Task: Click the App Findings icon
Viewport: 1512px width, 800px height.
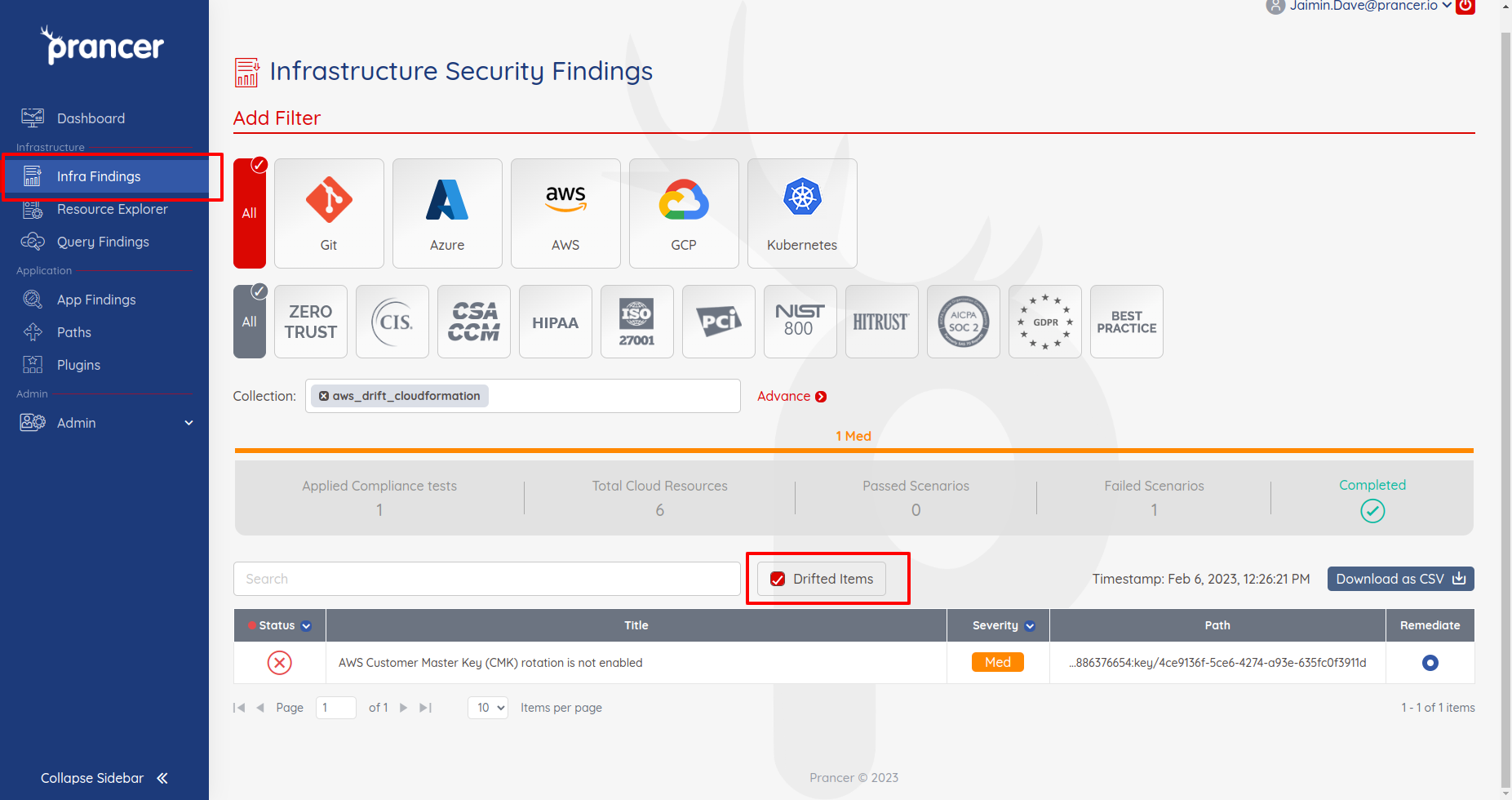Action: pyautogui.click(x=33, y=300)
